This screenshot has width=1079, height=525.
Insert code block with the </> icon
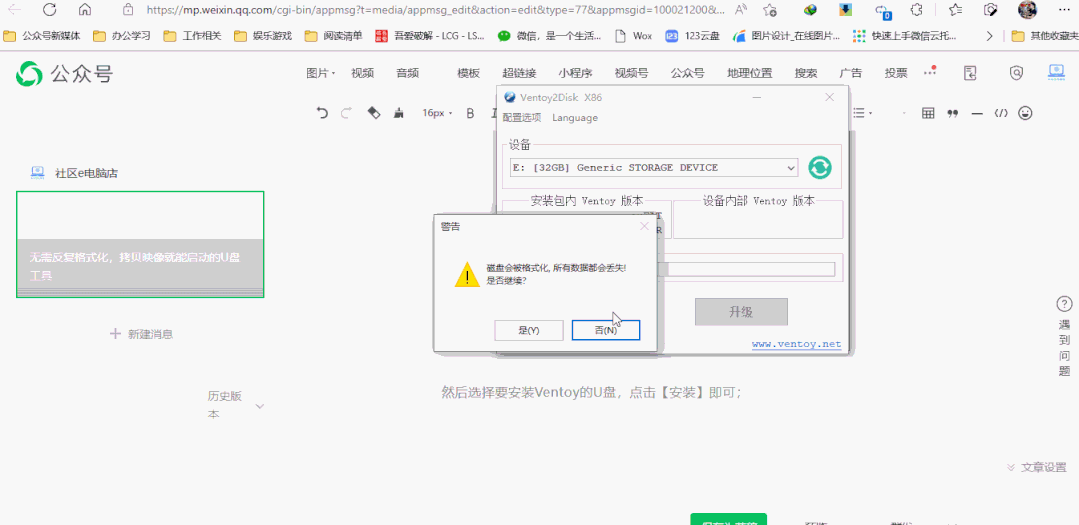[x=1001, y=113]
